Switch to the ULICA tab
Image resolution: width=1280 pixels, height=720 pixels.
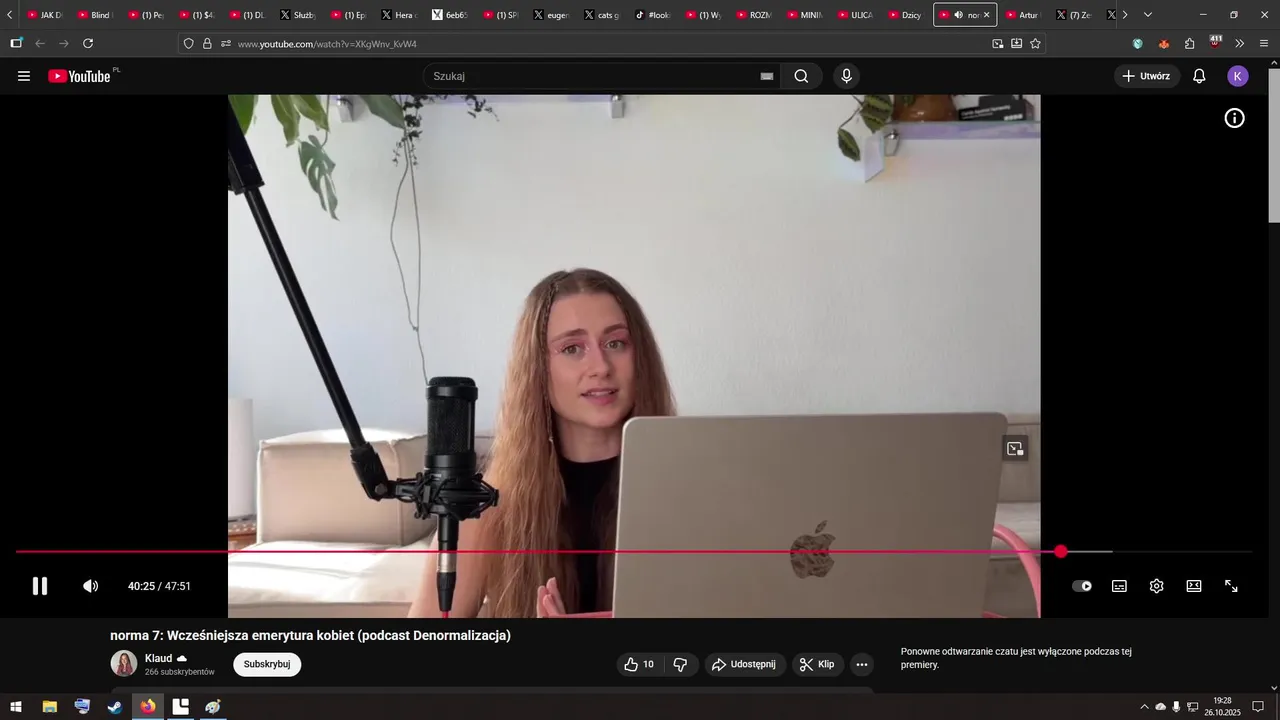tap(855, 15)
